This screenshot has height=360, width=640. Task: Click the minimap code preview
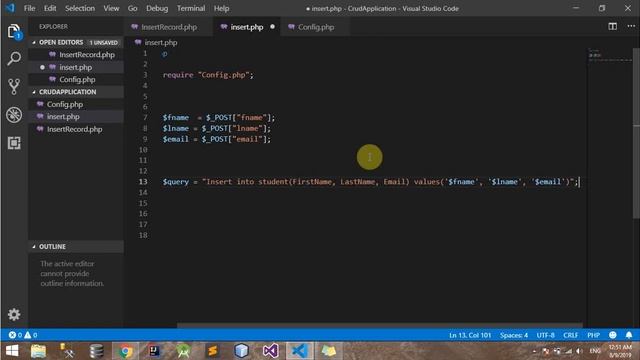[610, 55]
